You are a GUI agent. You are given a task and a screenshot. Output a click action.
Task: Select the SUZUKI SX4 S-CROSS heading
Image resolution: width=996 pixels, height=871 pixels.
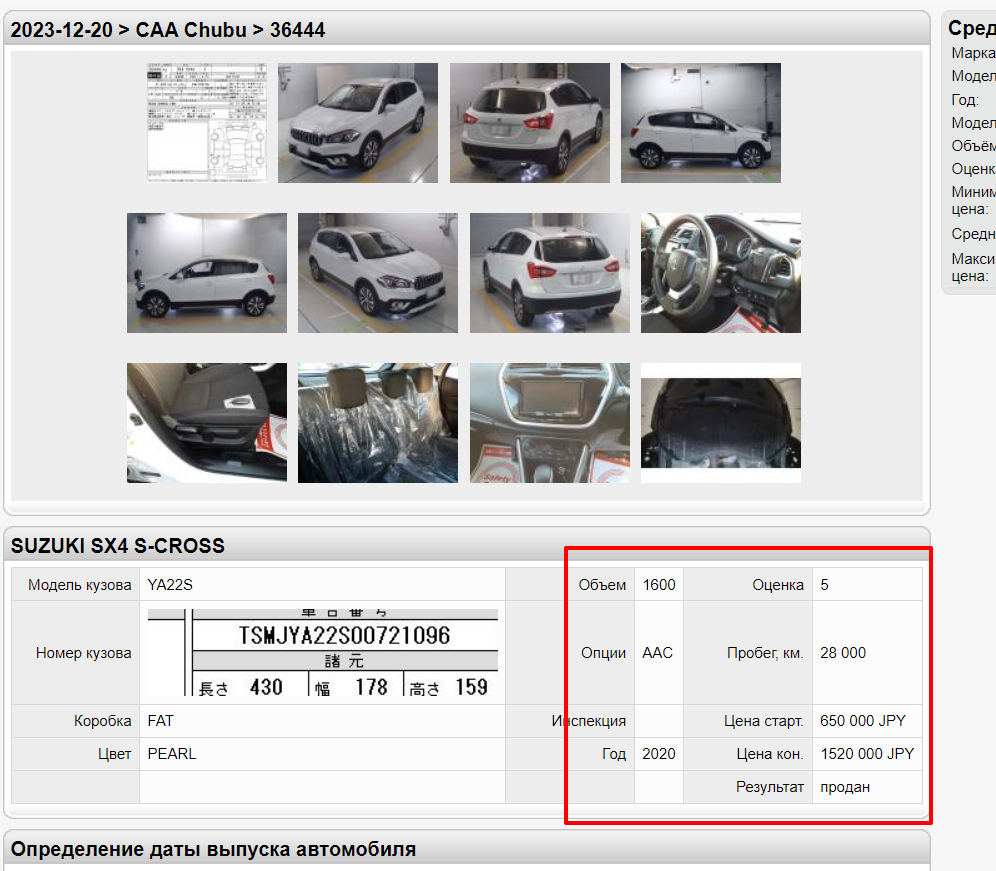(x=118, y=546)
